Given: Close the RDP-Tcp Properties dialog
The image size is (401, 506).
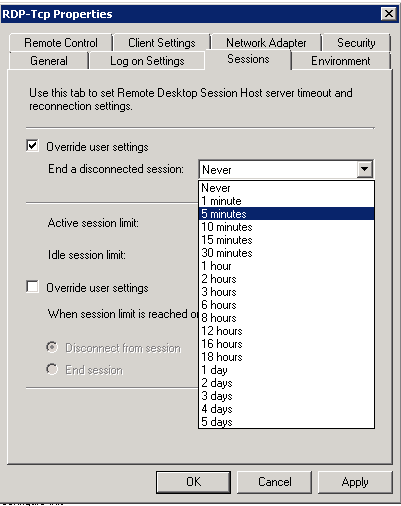Looking at the screenshot, I should tap(389, 14).
